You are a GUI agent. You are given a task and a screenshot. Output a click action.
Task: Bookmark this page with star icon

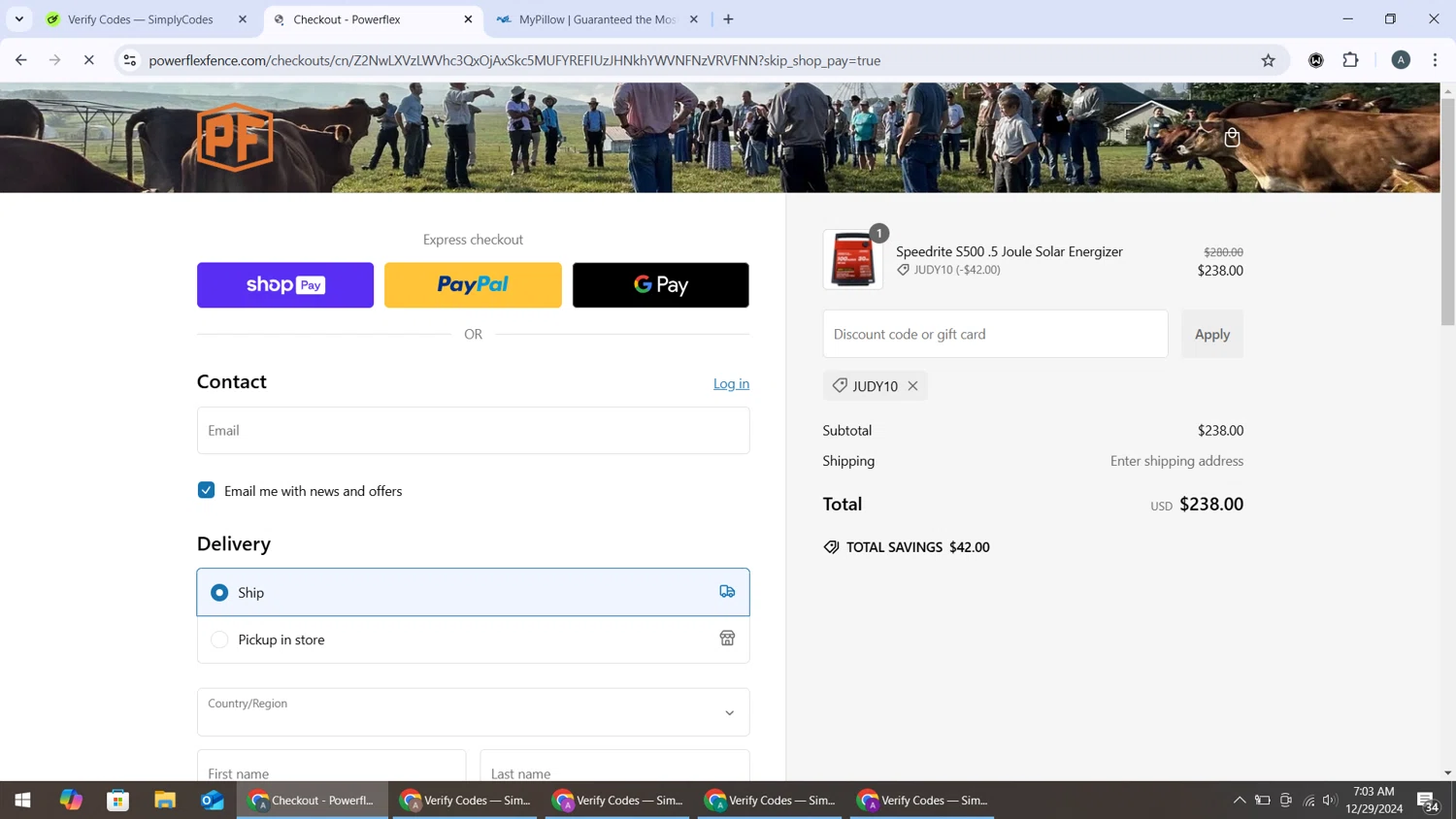coord(1268,60)
